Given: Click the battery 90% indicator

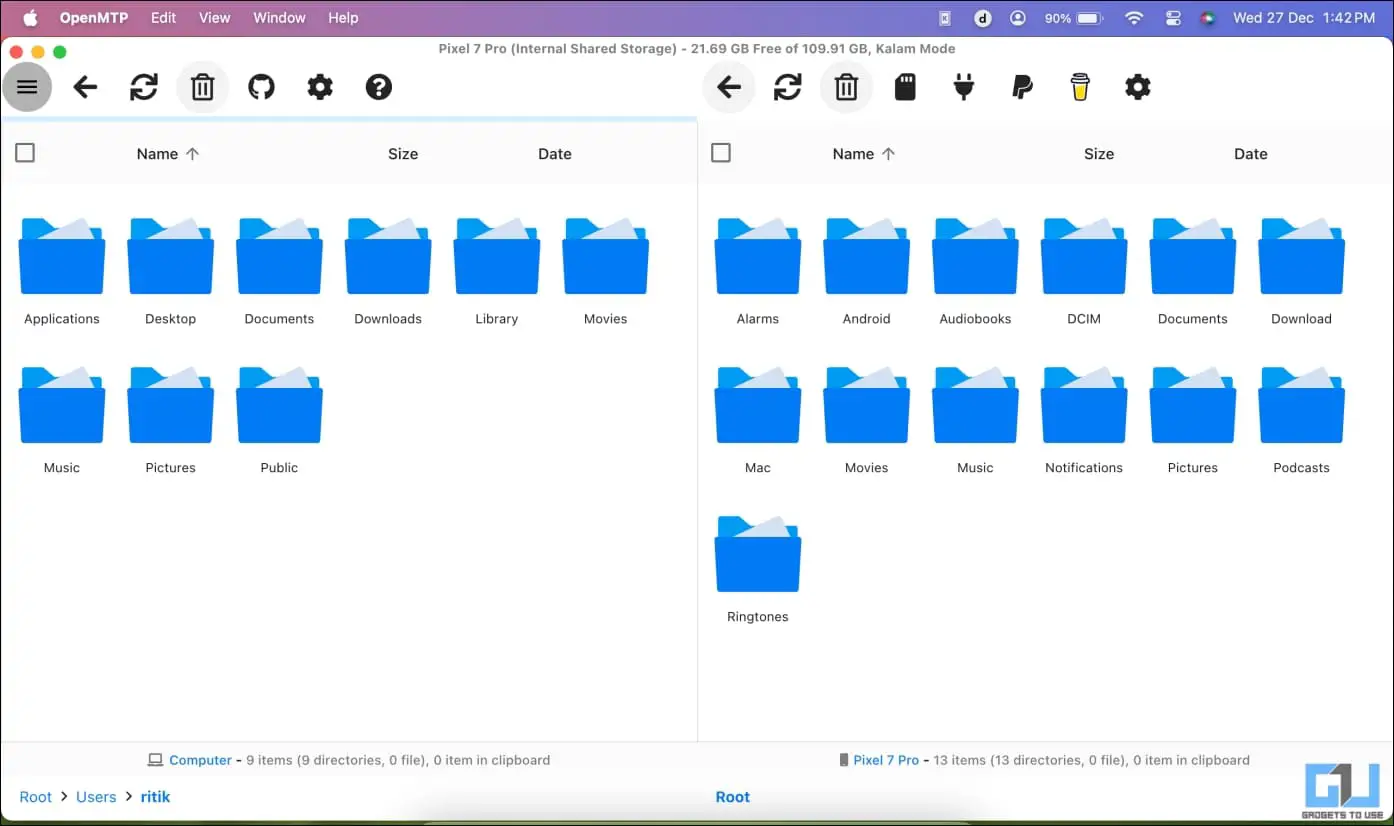Looking at the screenshot, I should coord(1073,18).
